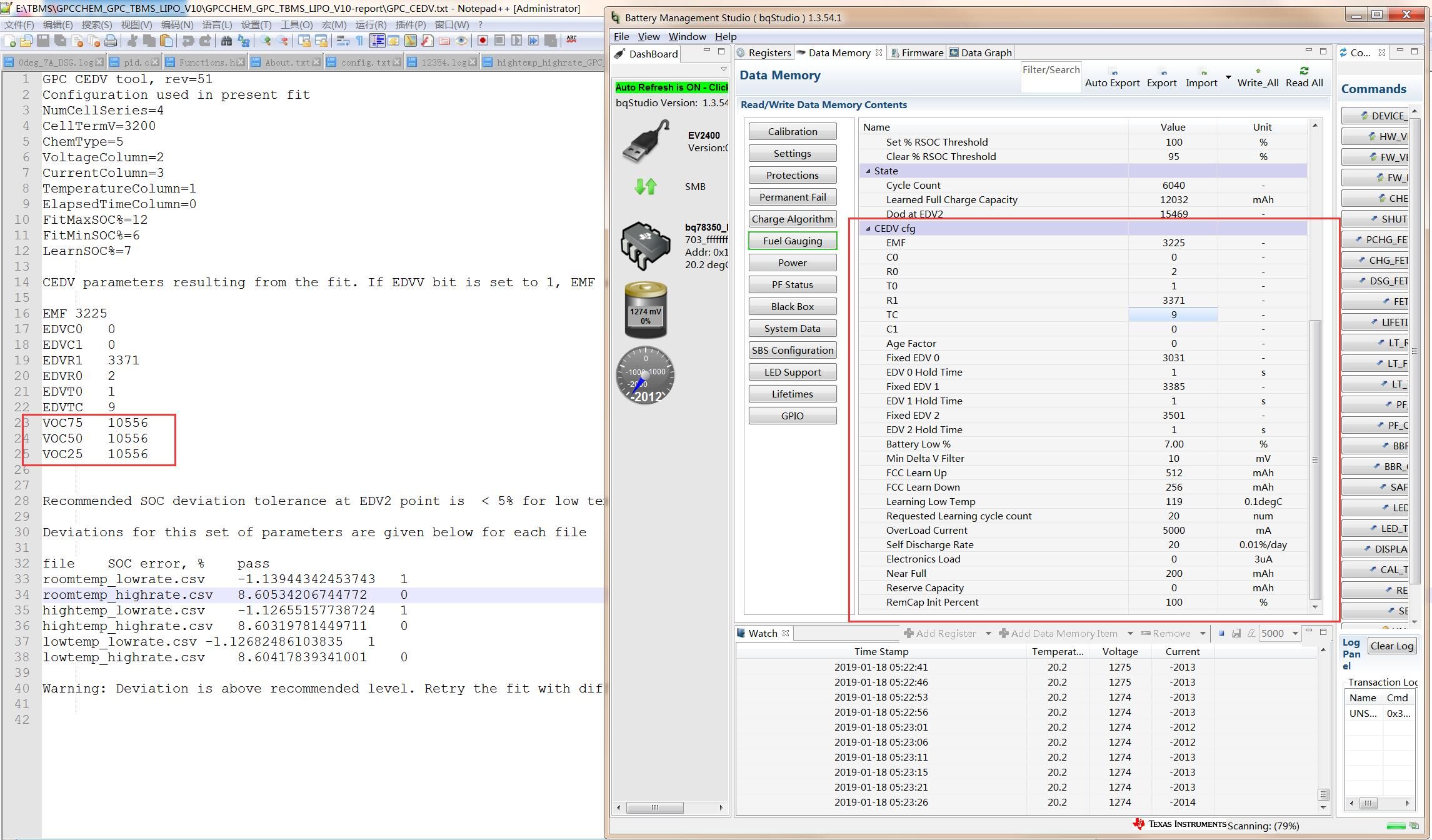Open the Fuel Gauging category
The height and width of the screenshot is (840, 1432).
(792, 241)
